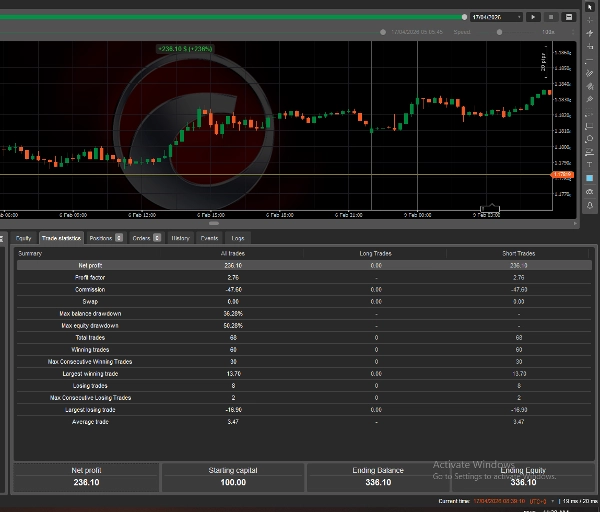The width and height of the screenshot is (600, 512).
Task: Click the Largest winning trade row
Action: click(304, 373)
